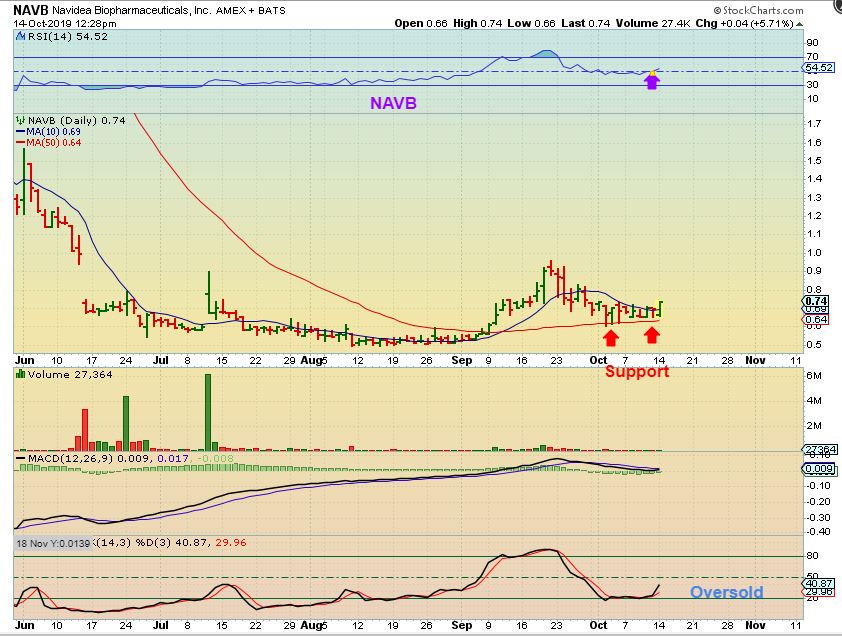Click the NAVB ticker symbol in the header

(x=31, y=10)
